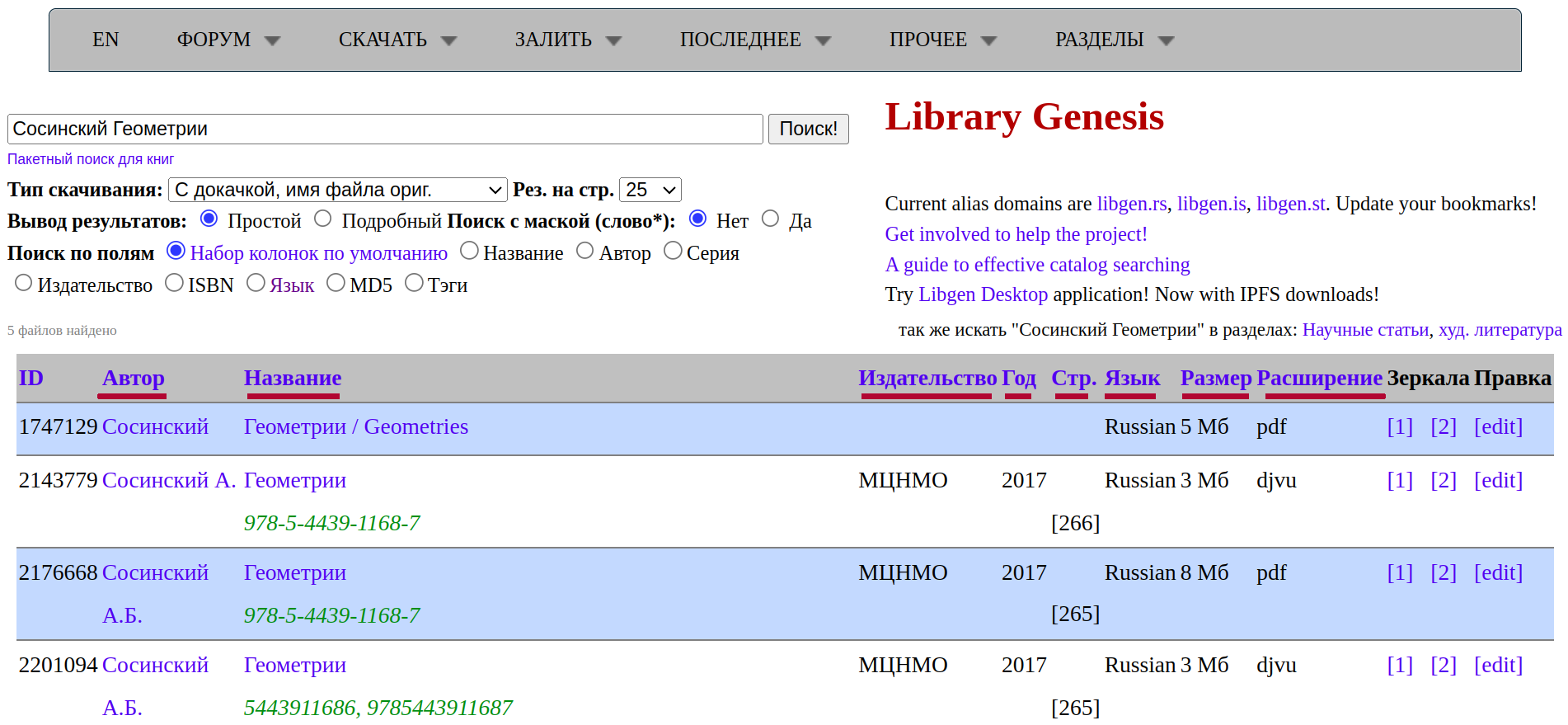This screenshot has height=725, width=1568.
Task: Open mirror [2] for row 2176668
Action: [x=1444, y=572]
